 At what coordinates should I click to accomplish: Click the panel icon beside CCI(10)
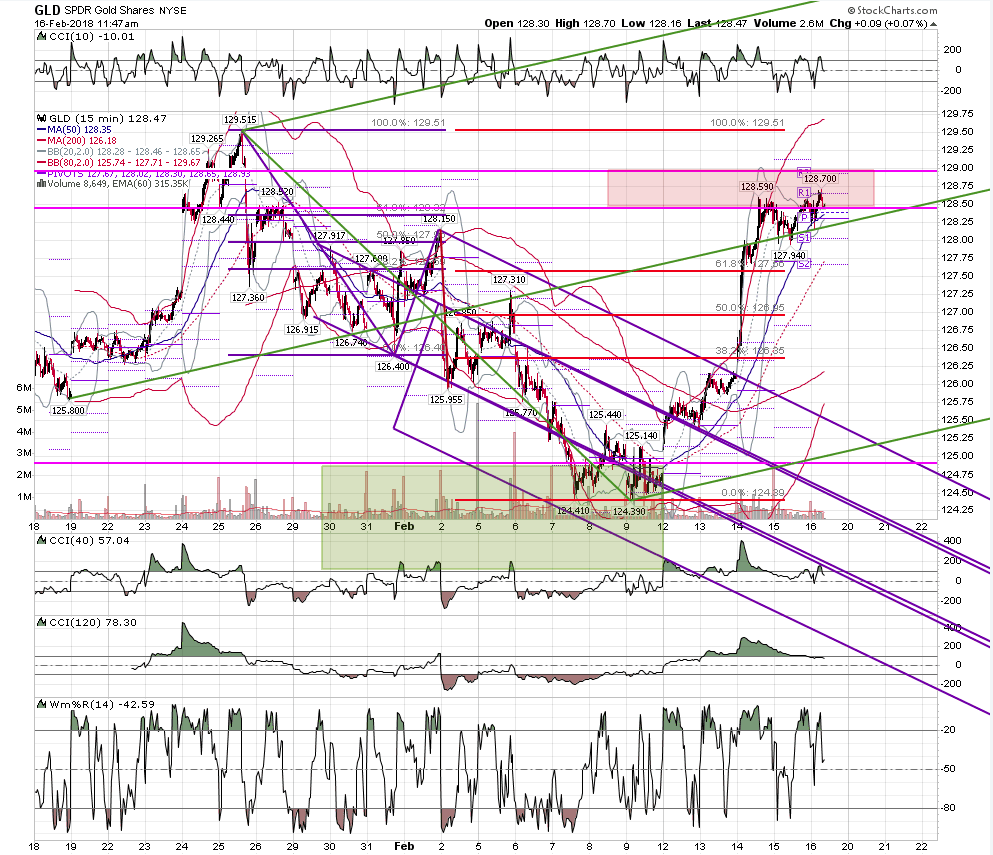[42, 37]
